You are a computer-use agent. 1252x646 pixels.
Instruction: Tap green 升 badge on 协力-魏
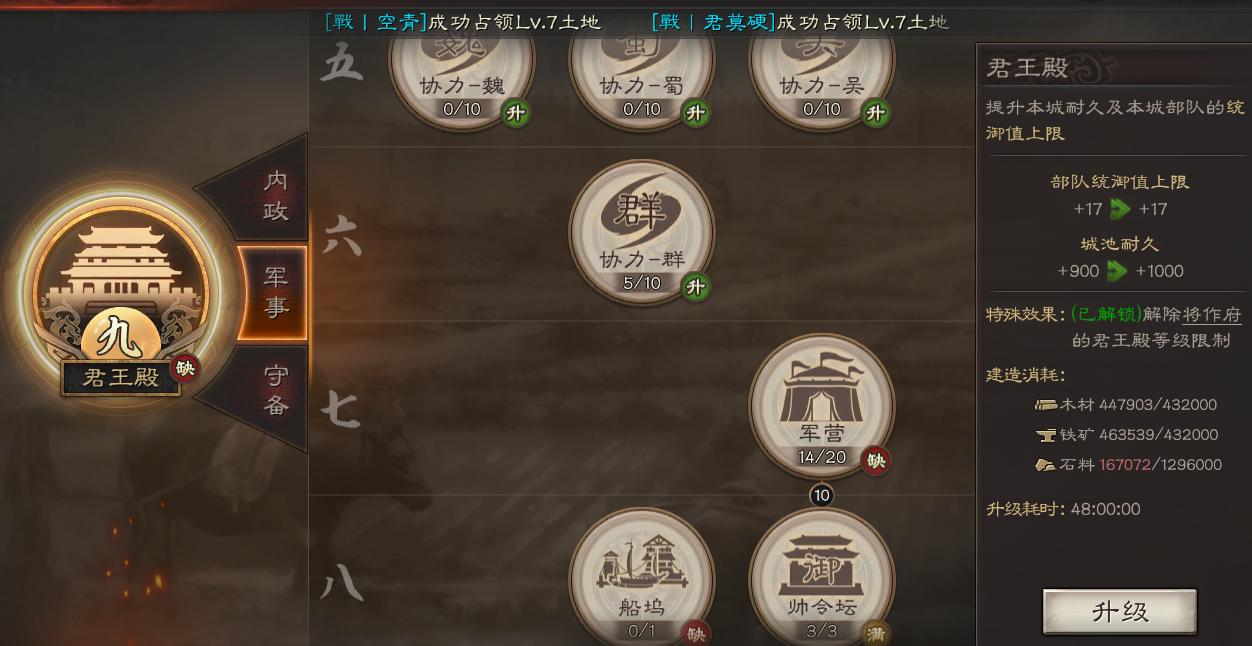515,113
